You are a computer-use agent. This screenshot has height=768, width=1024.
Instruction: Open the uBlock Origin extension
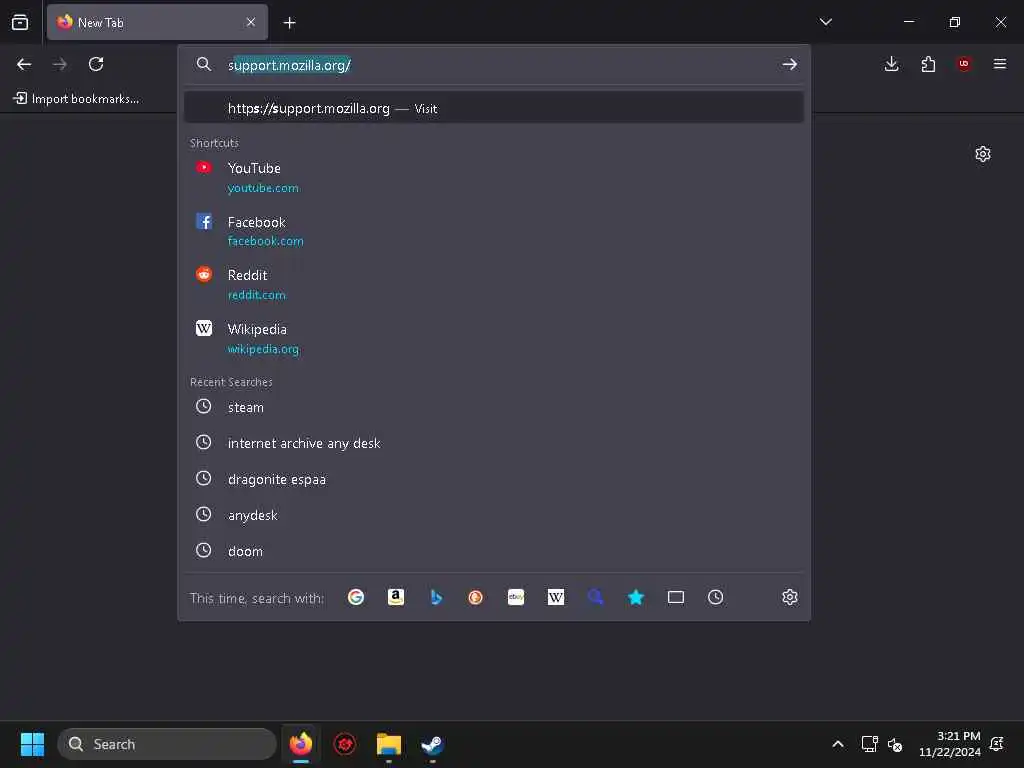pos(964,63)
